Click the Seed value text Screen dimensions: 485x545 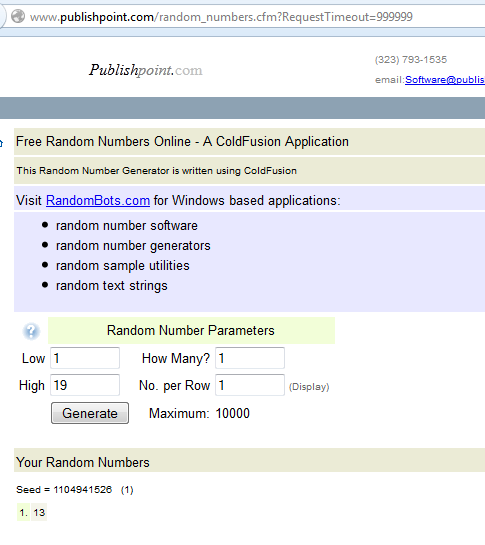tap(64, 489)
